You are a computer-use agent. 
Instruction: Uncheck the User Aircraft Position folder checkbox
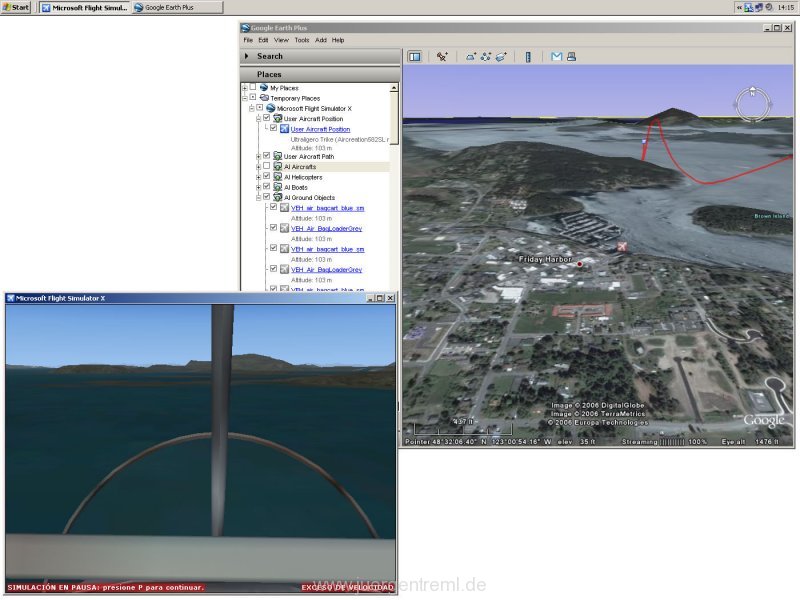[266, 118]
